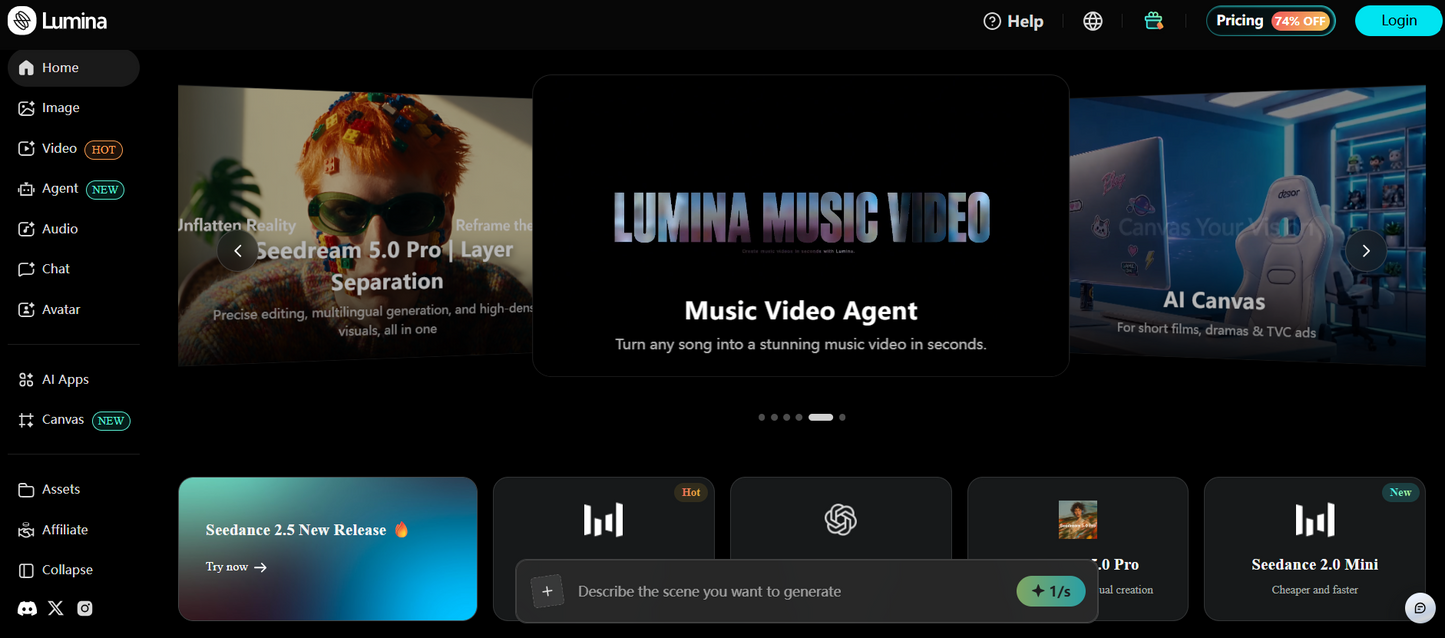Click the NEW badge next to Canvas

pyautogui.click(x=111, y=421)
